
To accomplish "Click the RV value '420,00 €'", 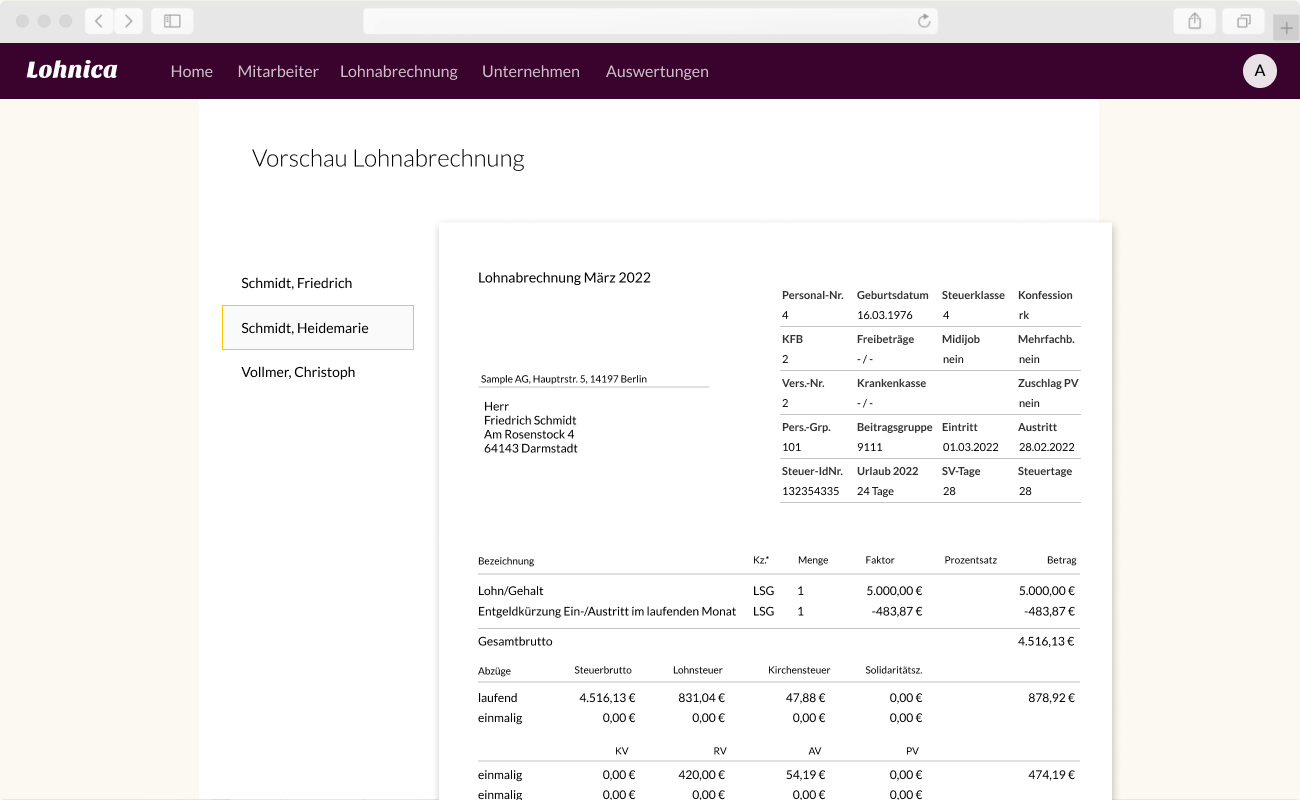I will click(701, 775).
